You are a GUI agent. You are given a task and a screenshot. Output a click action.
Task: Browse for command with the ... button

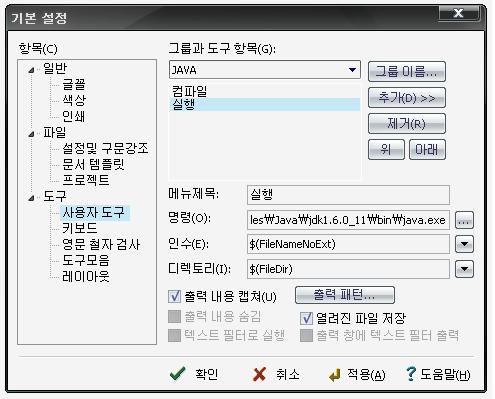tap(464, 220)
